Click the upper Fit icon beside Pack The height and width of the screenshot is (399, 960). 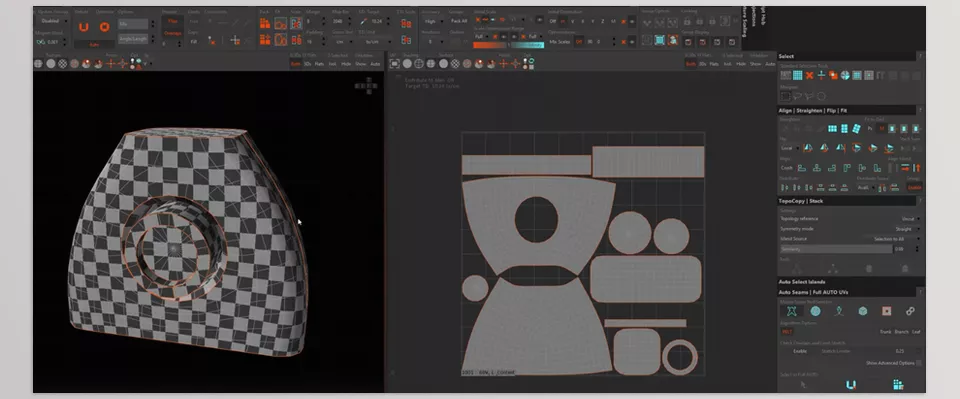coord(280,23)
